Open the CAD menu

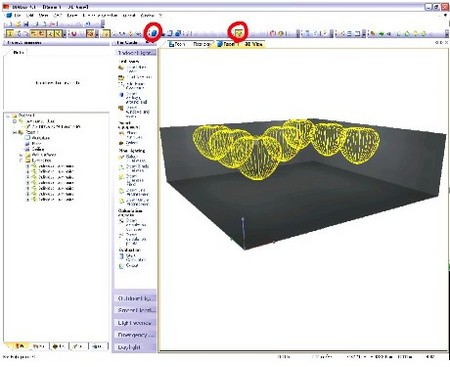click(x=58, y=15)
